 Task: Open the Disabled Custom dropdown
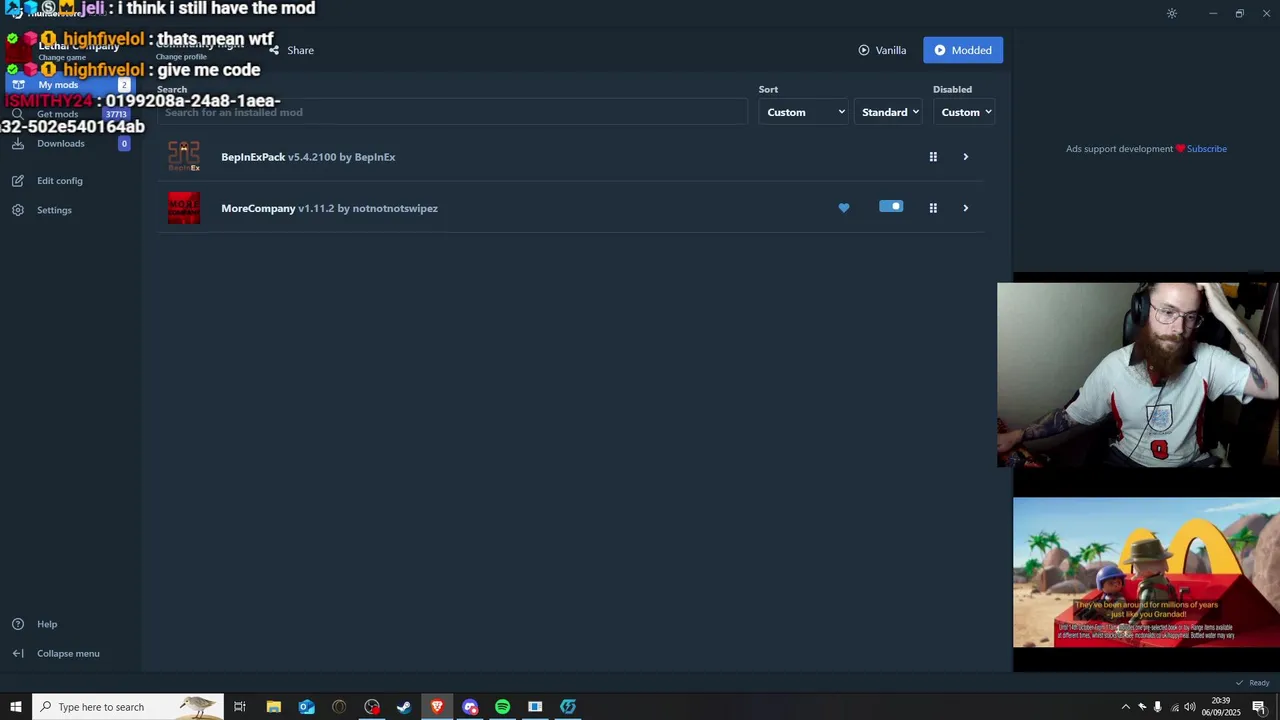point(965,112)
